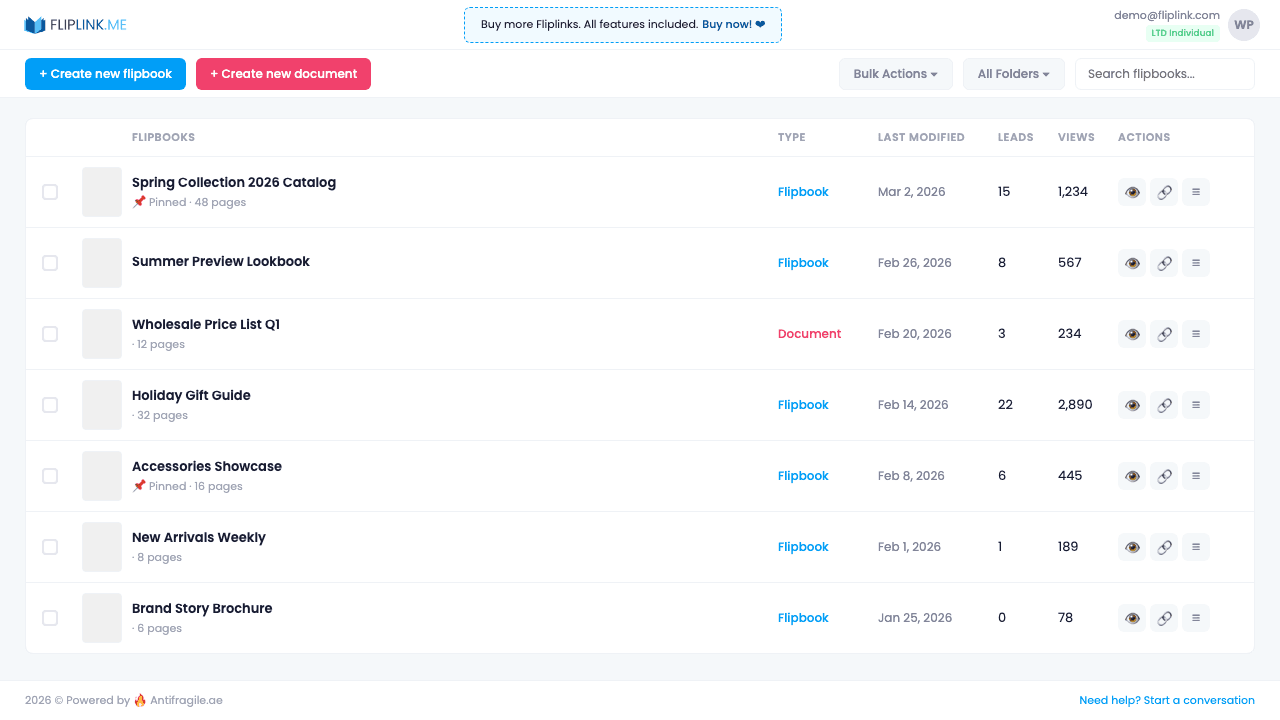Copy share link for Summer Preview Lookbook
The image size is (1280, 720).
pos(1163,262)
